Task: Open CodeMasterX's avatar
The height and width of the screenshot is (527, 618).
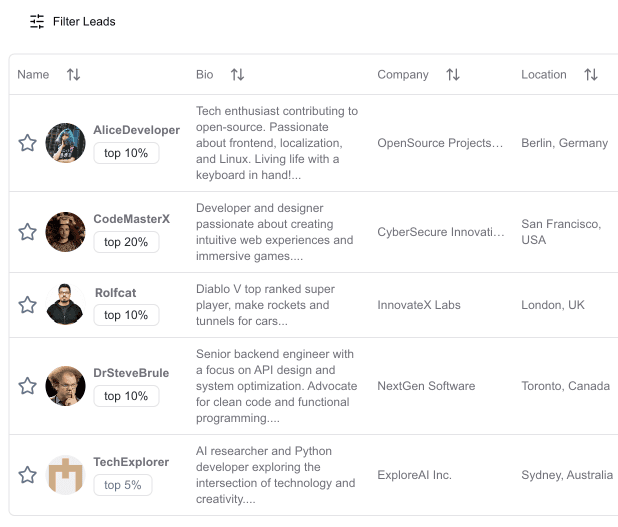Action: click(65, 232)
